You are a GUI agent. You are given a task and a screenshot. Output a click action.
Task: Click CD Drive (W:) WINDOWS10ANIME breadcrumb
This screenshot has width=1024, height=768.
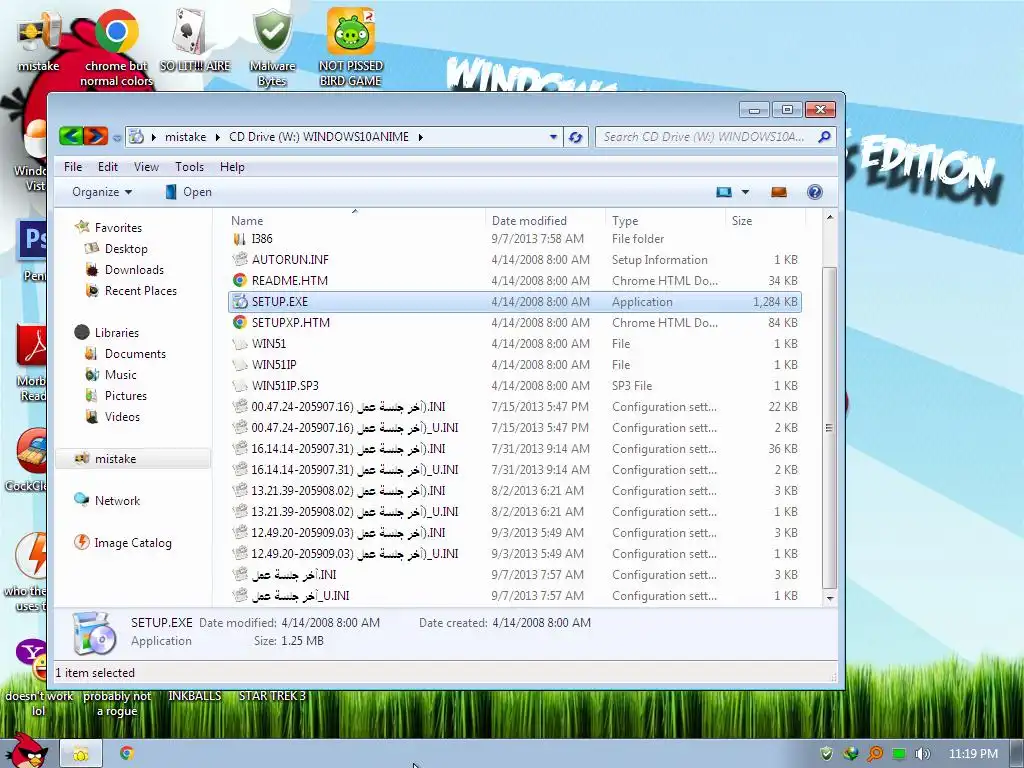tap(319, 137)
